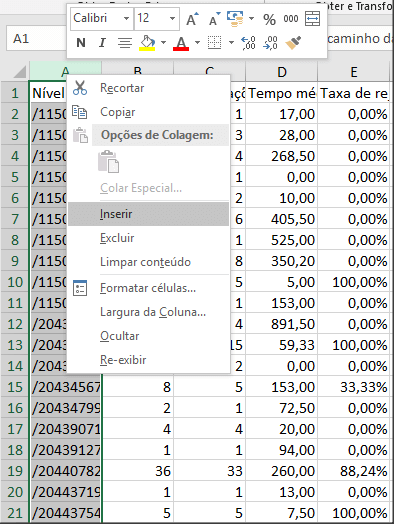Click cell containing 891,50
Viewport: 394px width, 524px height.
(x=282, y=324)
